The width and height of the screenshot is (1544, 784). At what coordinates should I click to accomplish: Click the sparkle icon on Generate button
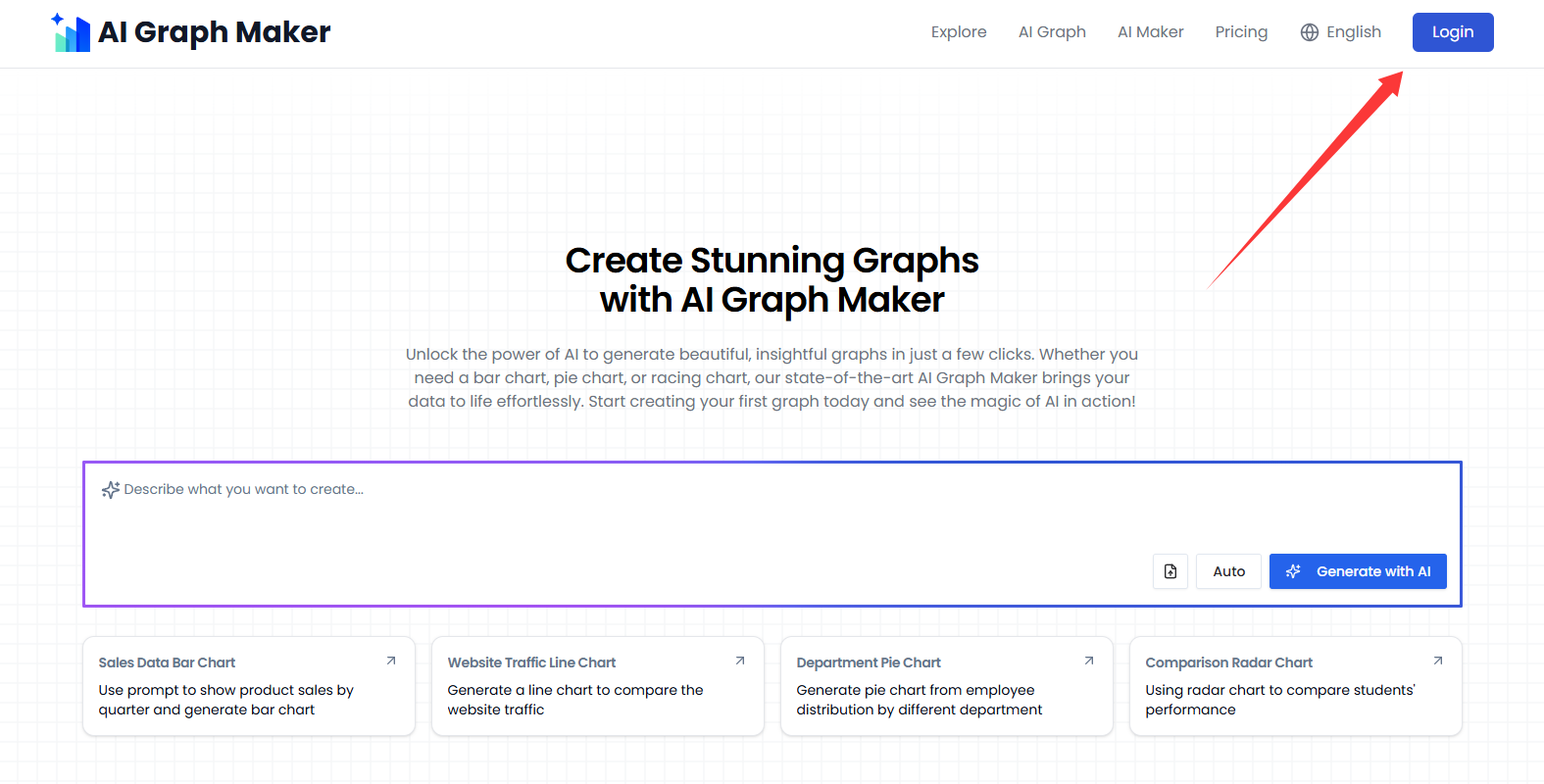click(x=1293, y=571)
